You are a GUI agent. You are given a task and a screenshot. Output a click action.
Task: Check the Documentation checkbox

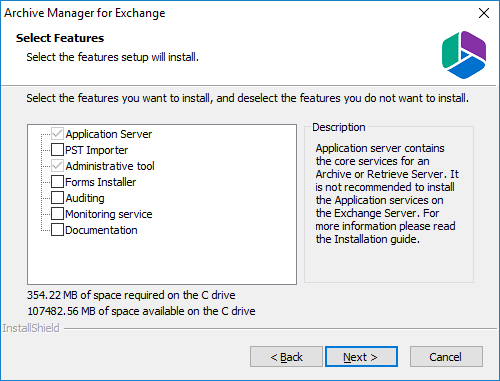[x=57, y=230]
